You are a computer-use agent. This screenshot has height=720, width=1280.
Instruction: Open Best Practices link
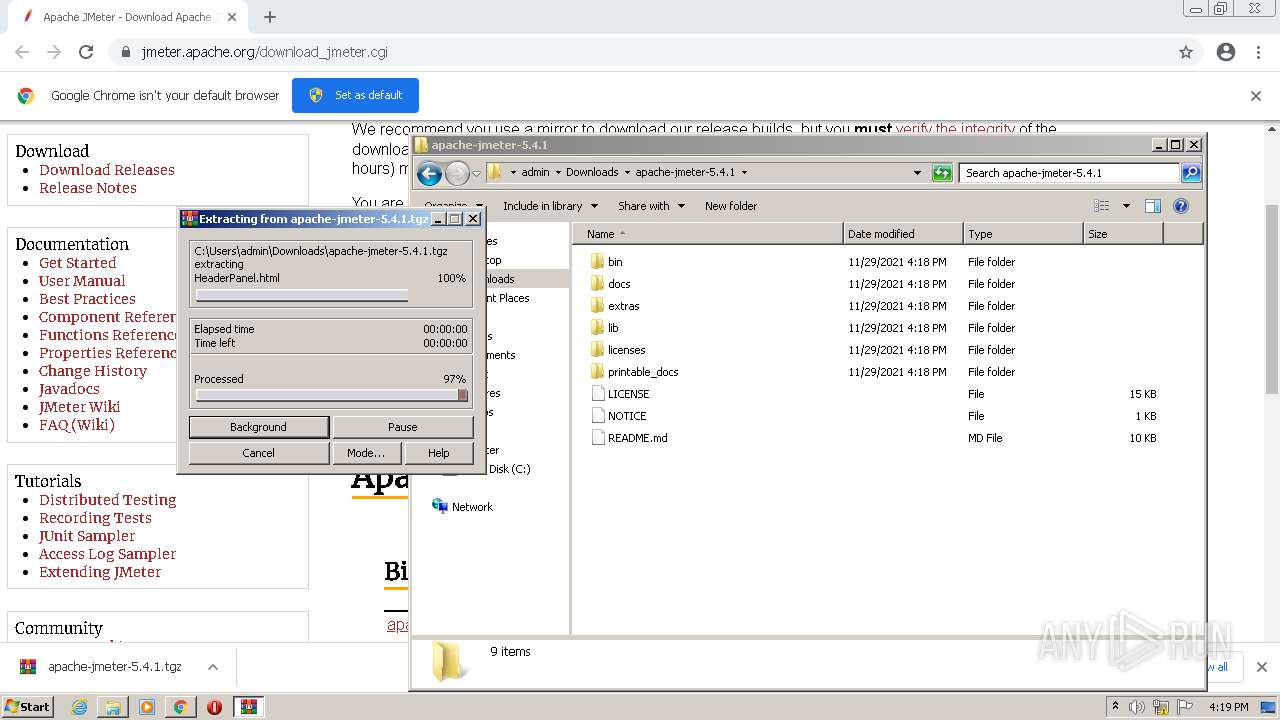[87, 299]
